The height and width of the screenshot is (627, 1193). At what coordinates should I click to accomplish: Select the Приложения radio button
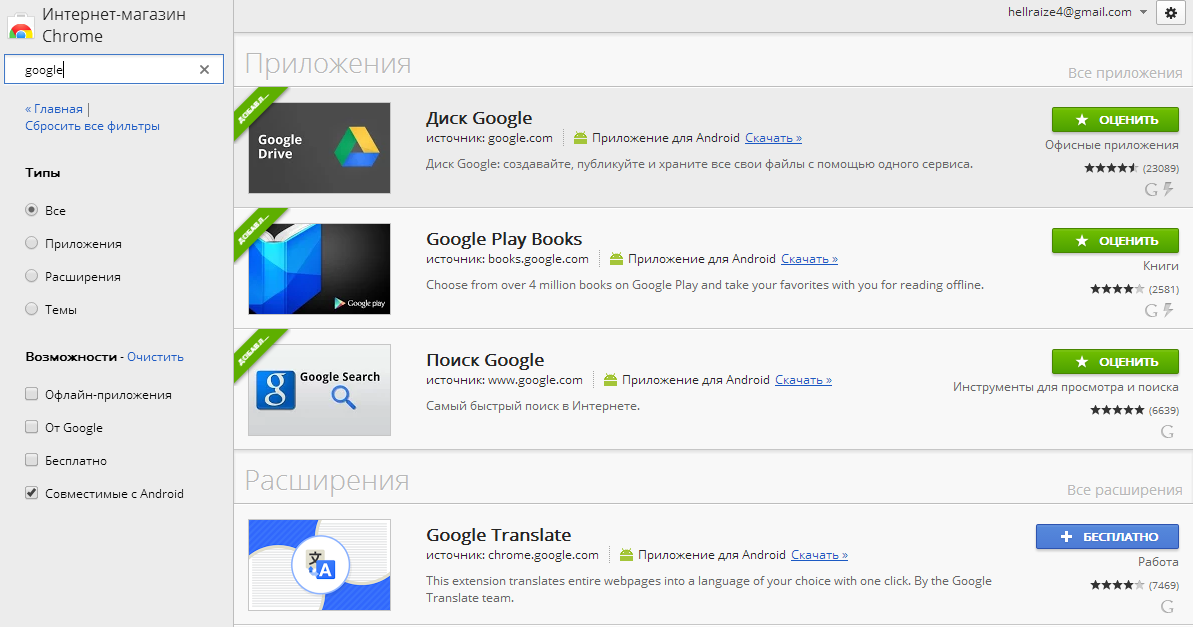(x=31, y=243)
